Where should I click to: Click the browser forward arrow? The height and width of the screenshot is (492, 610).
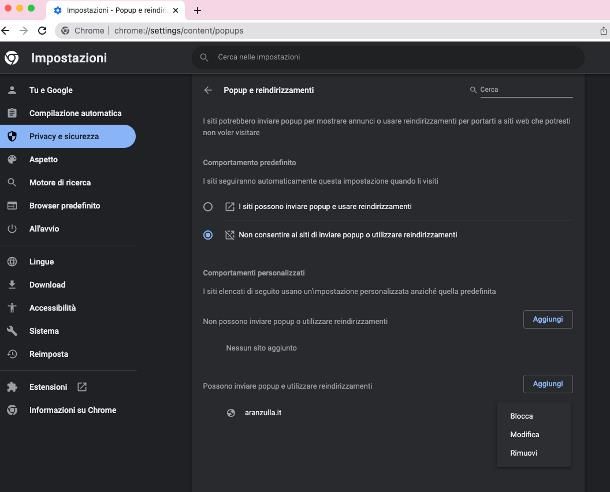[x=24, y=31]
